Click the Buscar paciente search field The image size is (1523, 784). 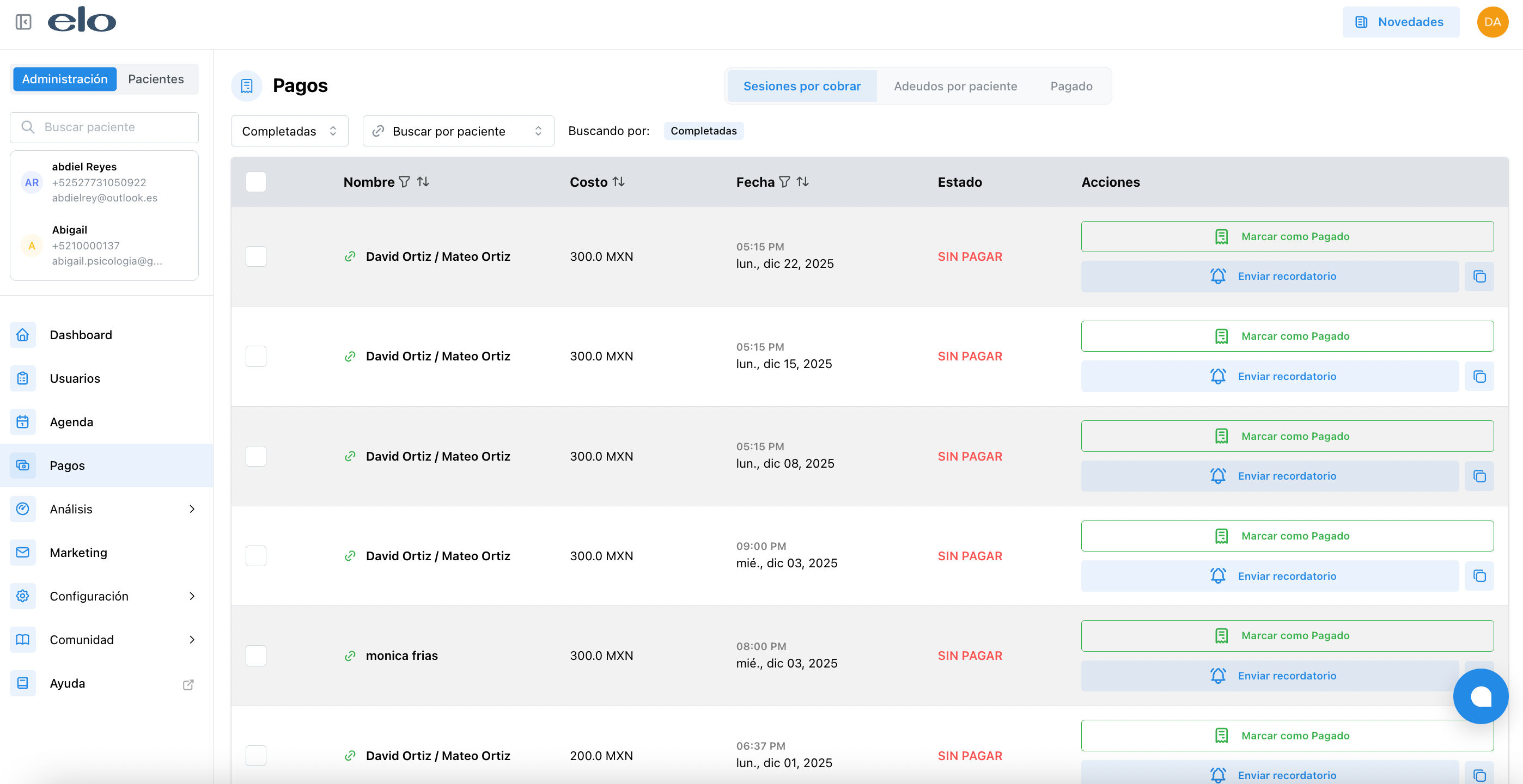pos(104,127)
